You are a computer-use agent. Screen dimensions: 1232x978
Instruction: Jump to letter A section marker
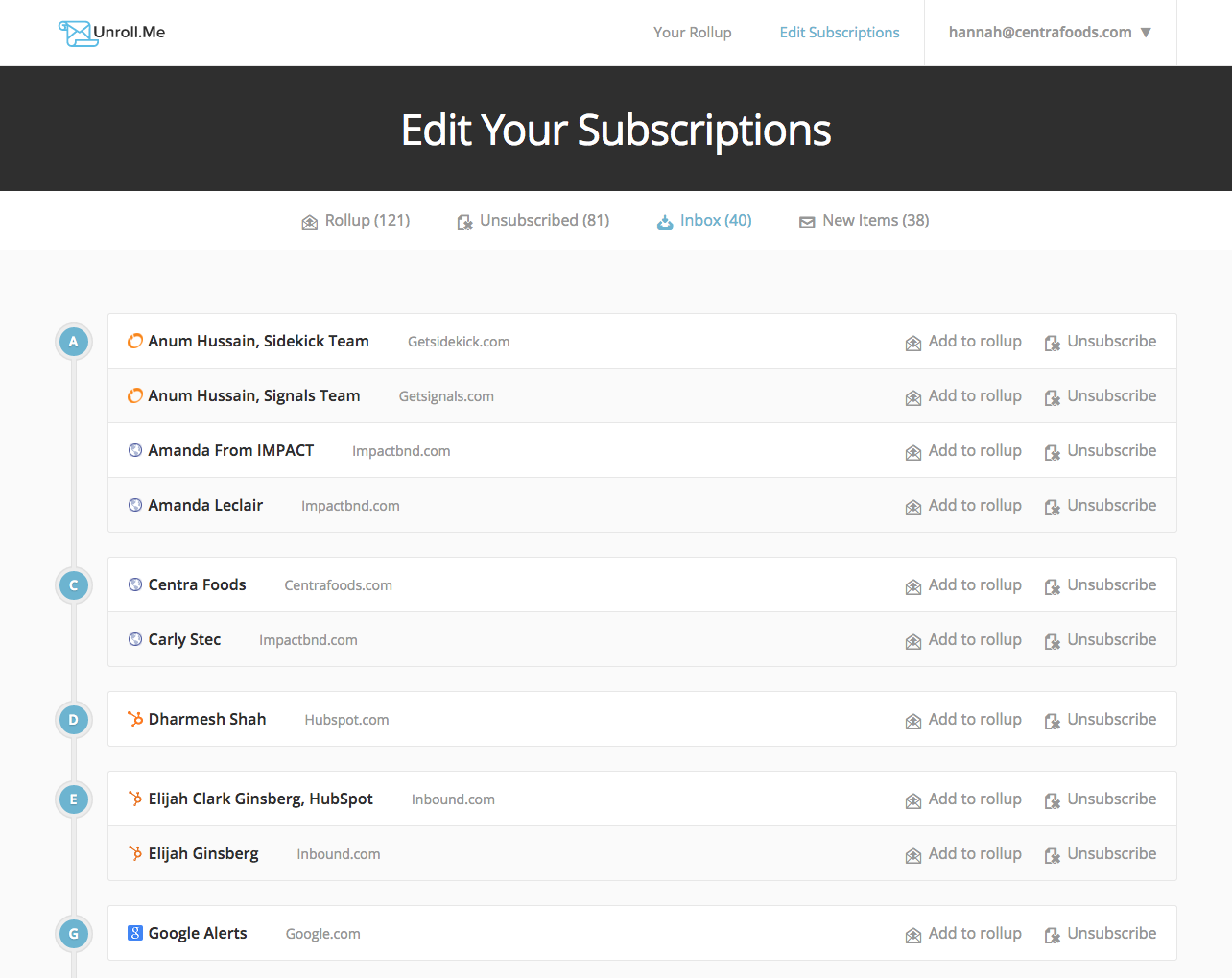[74, 342]
